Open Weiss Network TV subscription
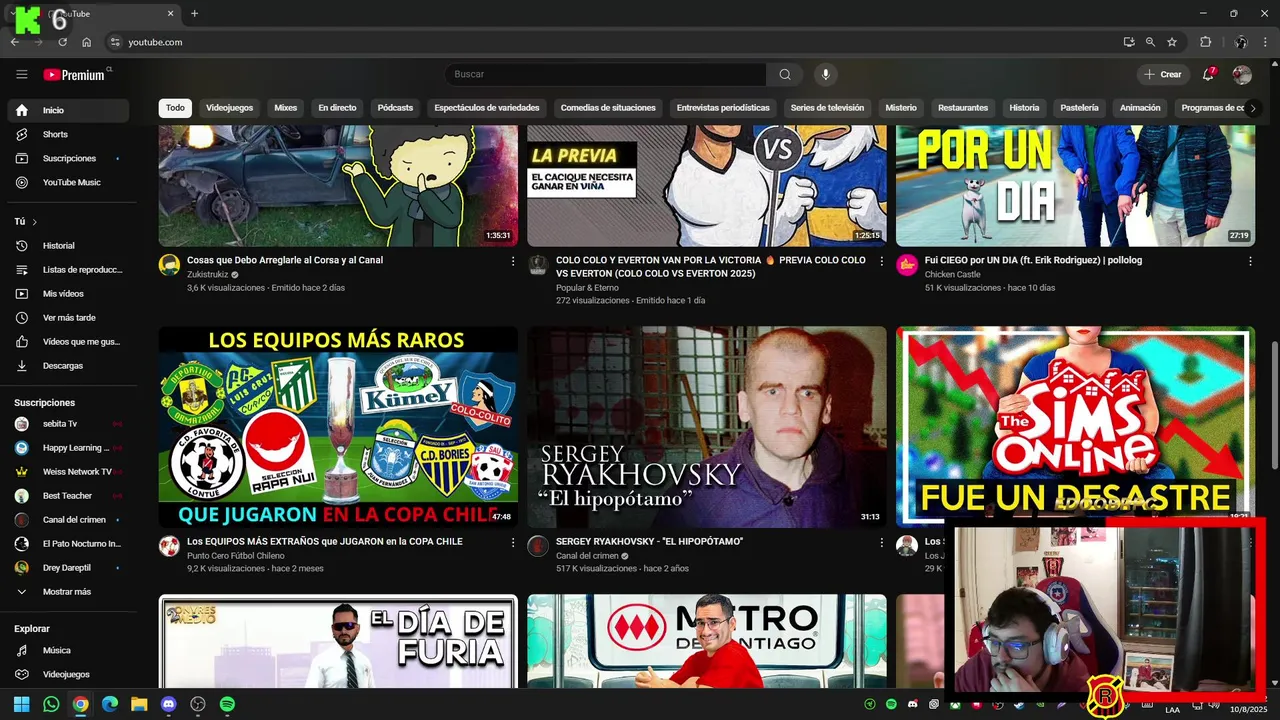Screen dimensions: 1280x720 (68, 471)
